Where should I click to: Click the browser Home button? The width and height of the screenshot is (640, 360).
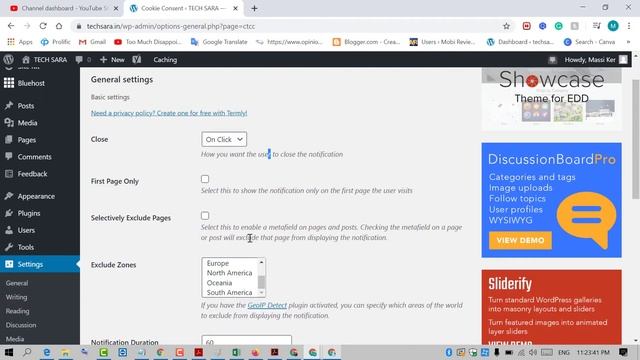[59, 26]
